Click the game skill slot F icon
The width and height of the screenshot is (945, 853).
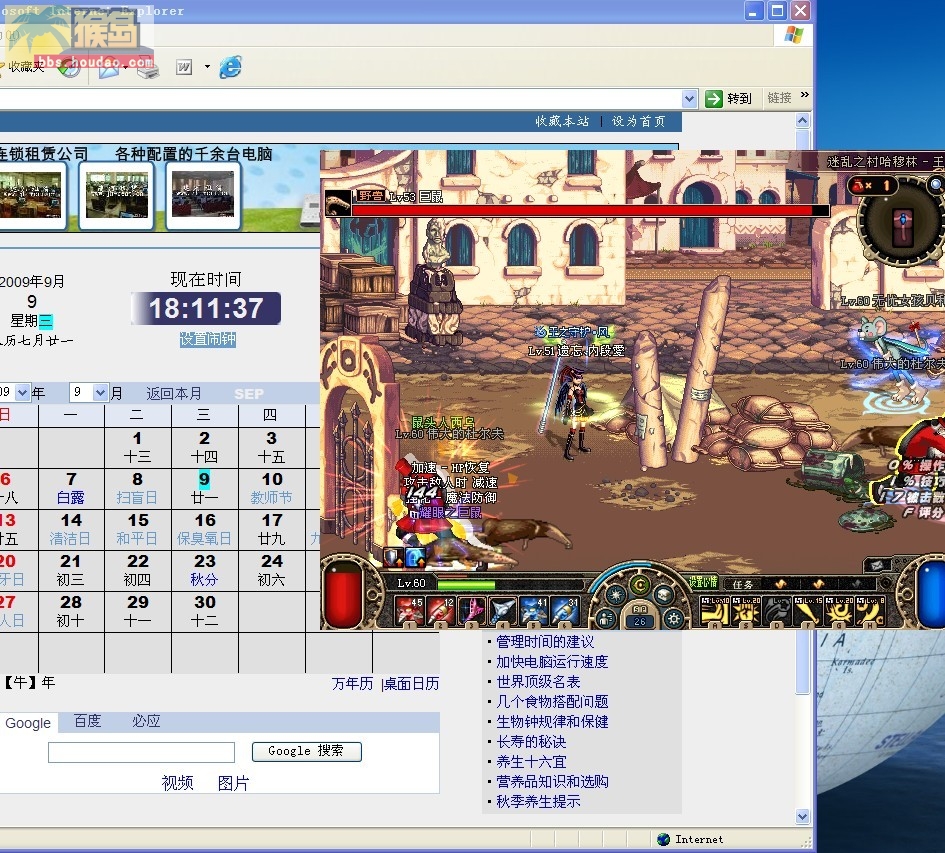pos(808,611)
